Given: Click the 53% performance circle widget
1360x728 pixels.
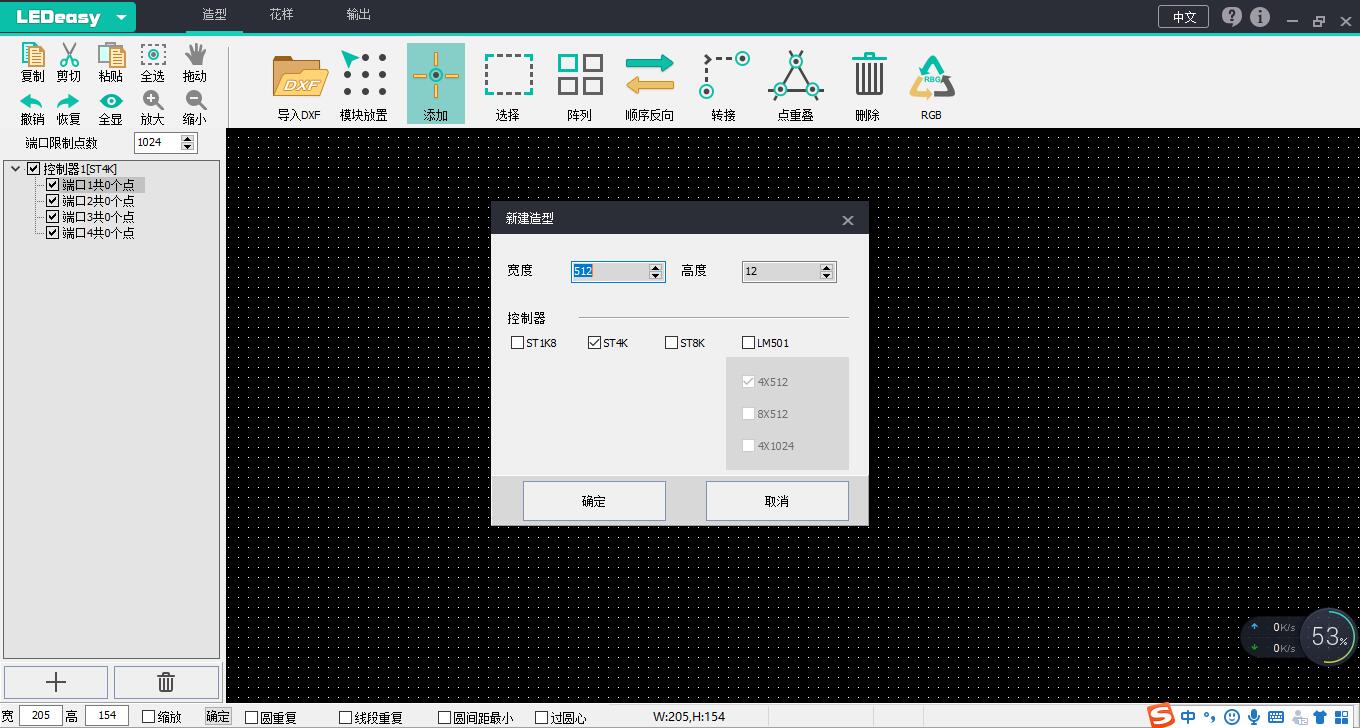Looking at the screenshot, I should point(1328,636).
